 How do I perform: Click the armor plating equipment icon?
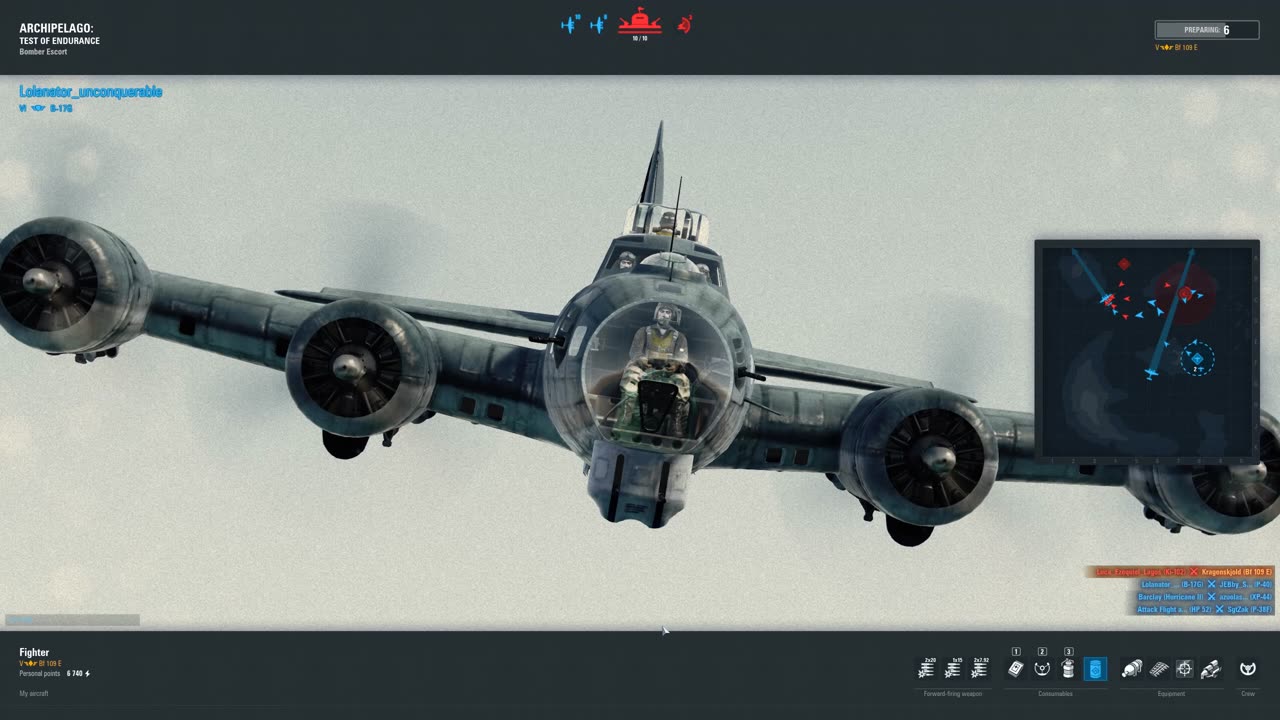click(x=1159, y=669)
